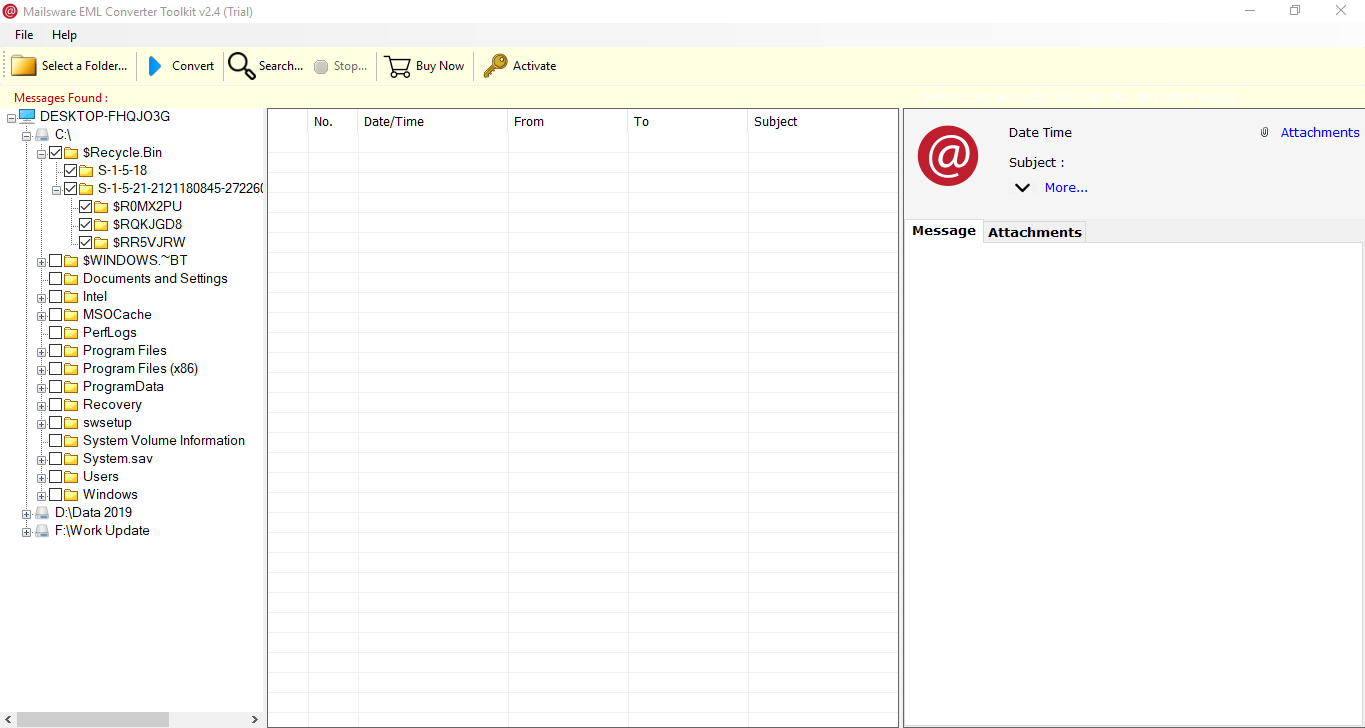Click the F:\Work Update drive icon

(x=42, y=530)
